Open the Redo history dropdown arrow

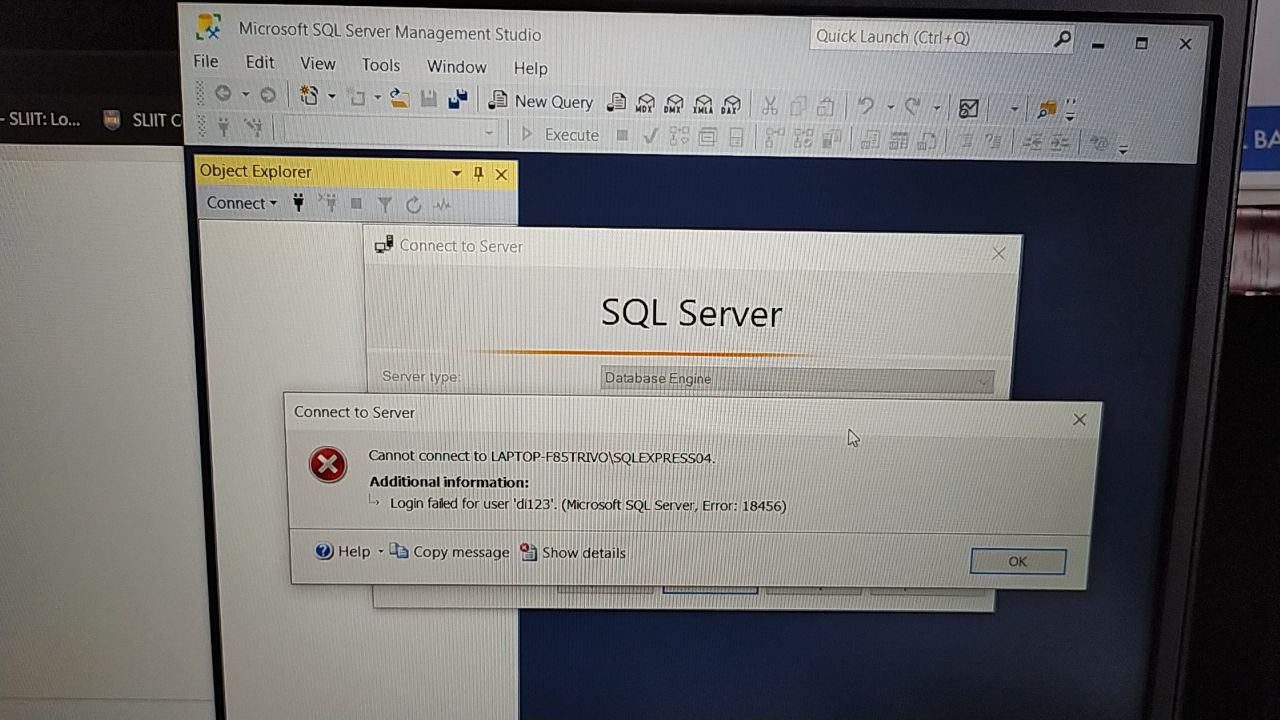point(937,108)
